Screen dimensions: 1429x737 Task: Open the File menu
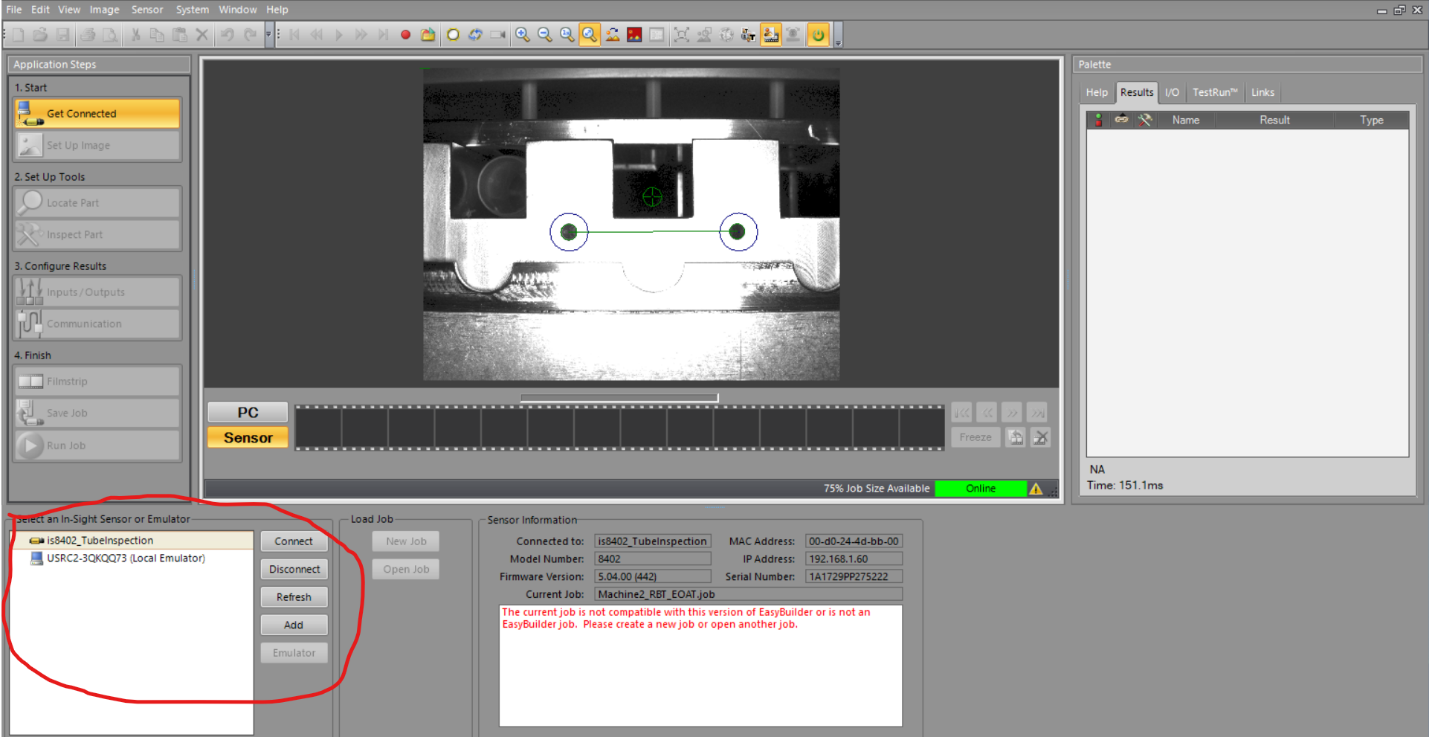14,9
